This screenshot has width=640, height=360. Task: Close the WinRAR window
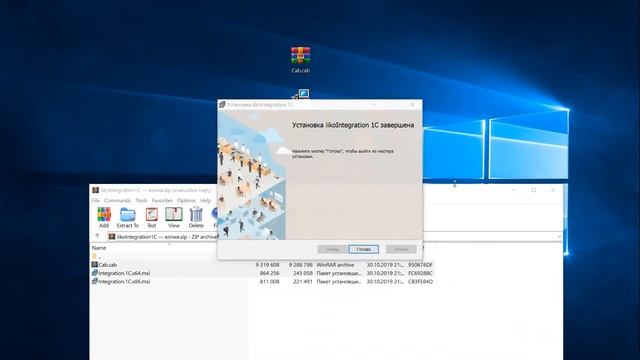pyautogui.click(x=553, y=190)
